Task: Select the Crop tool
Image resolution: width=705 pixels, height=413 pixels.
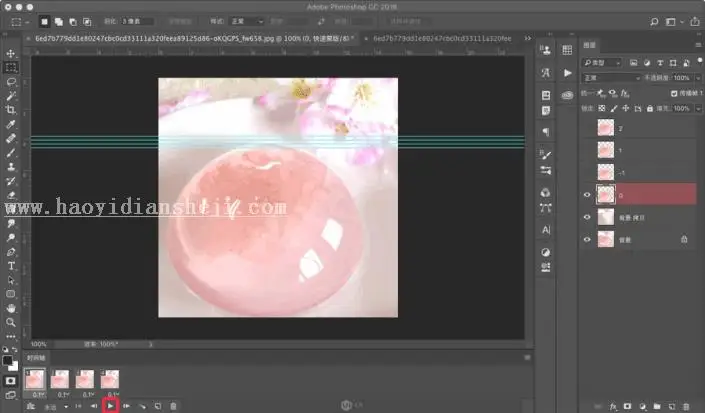Action: coord(11,110)
